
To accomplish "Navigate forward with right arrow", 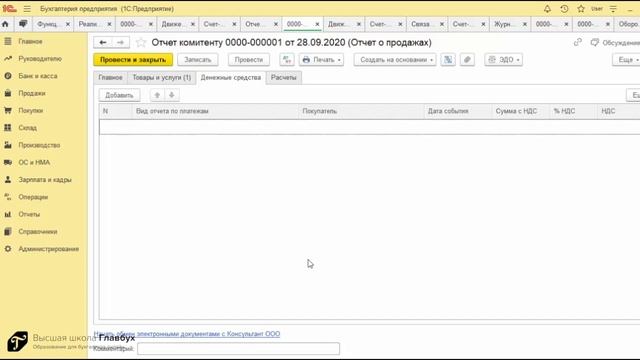I will click(120, 42).
